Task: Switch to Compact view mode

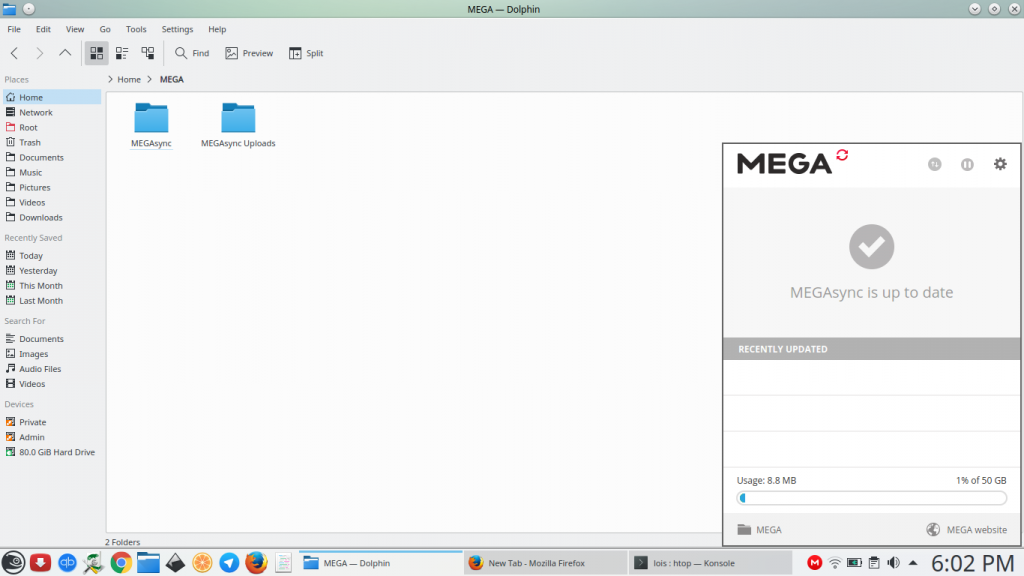Action: [122, 53]
